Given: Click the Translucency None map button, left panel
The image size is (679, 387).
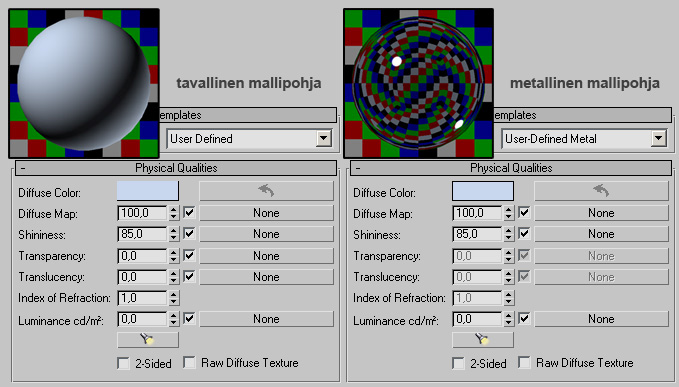Looking at the screenshot, I should [x=266, y=277].
